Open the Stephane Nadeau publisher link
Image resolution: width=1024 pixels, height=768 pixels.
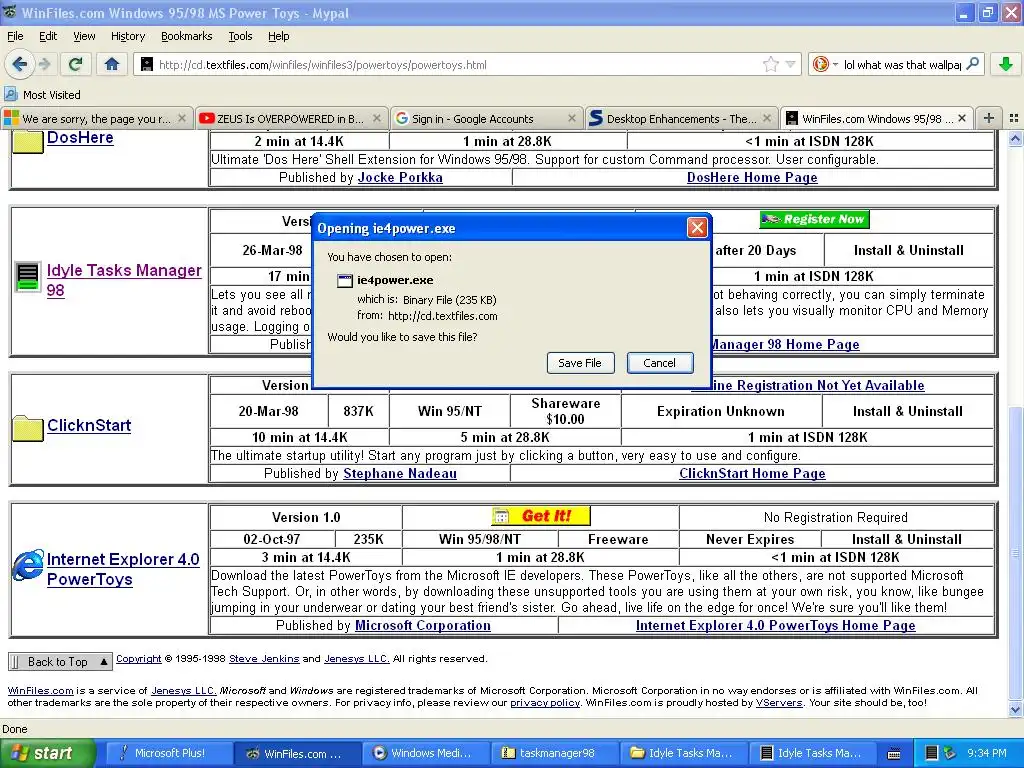pos(400,473)
